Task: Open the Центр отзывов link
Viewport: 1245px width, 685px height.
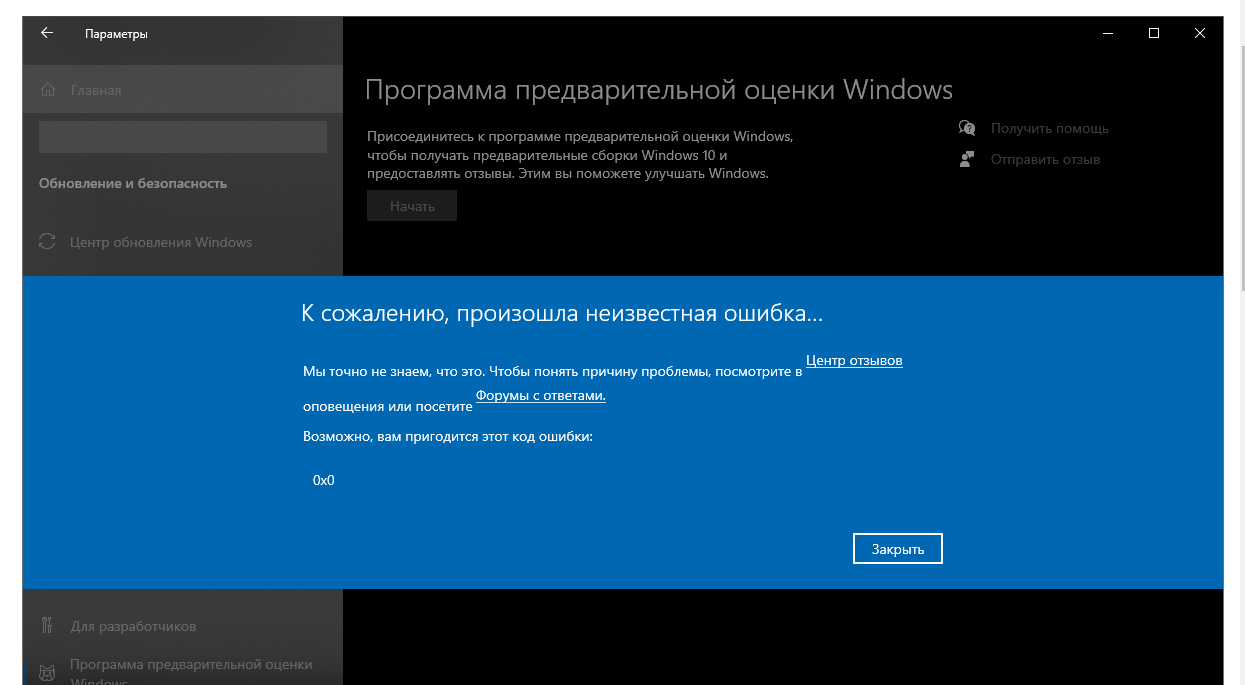Action: pos(854,360)
